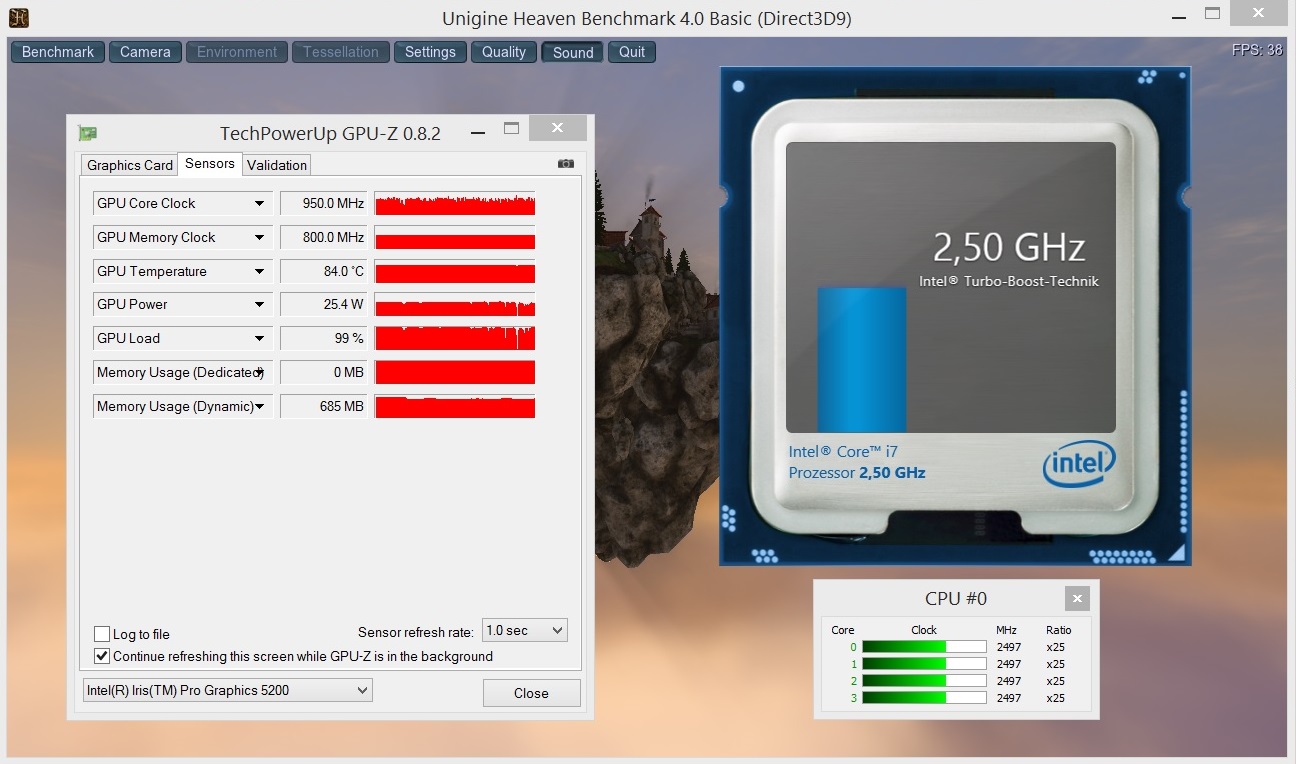Viewport: 1296px width, 764px height.
Task: Click the 25.4 W power value
Action: coord(323,304)
